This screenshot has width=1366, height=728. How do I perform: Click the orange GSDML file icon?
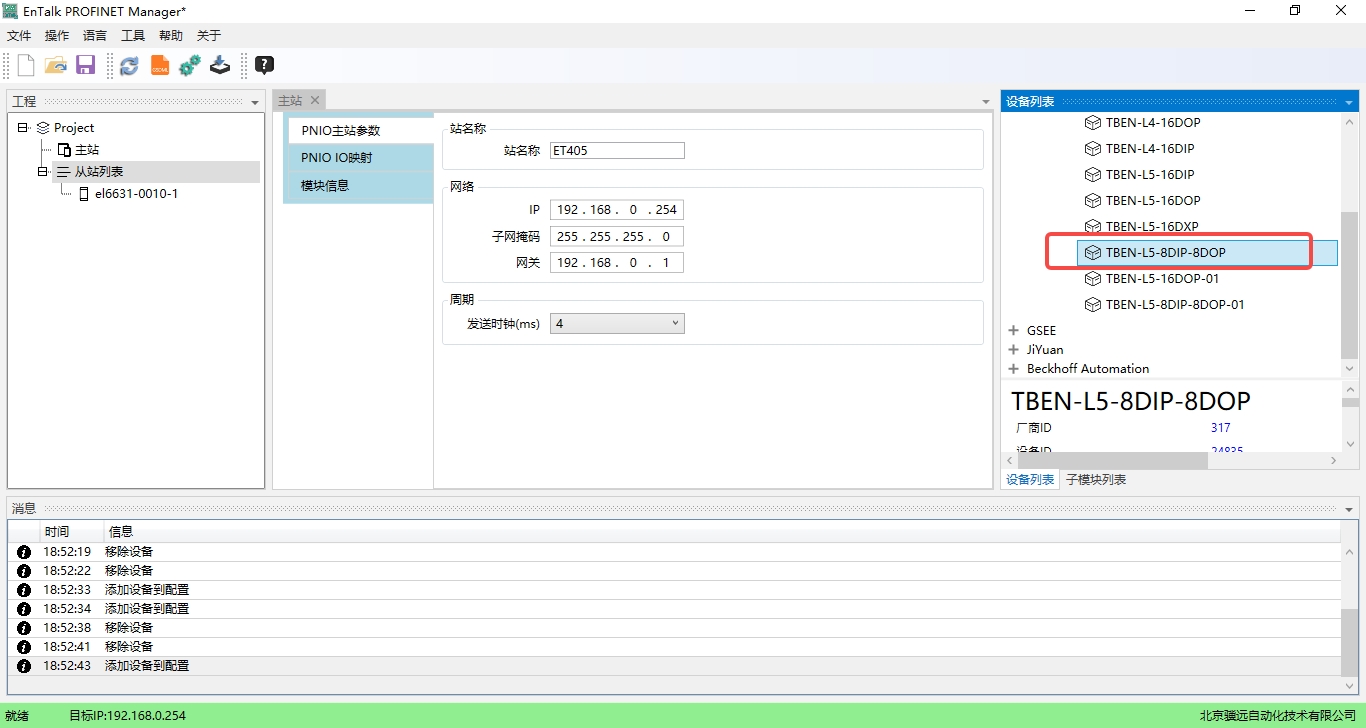[160, 66]
